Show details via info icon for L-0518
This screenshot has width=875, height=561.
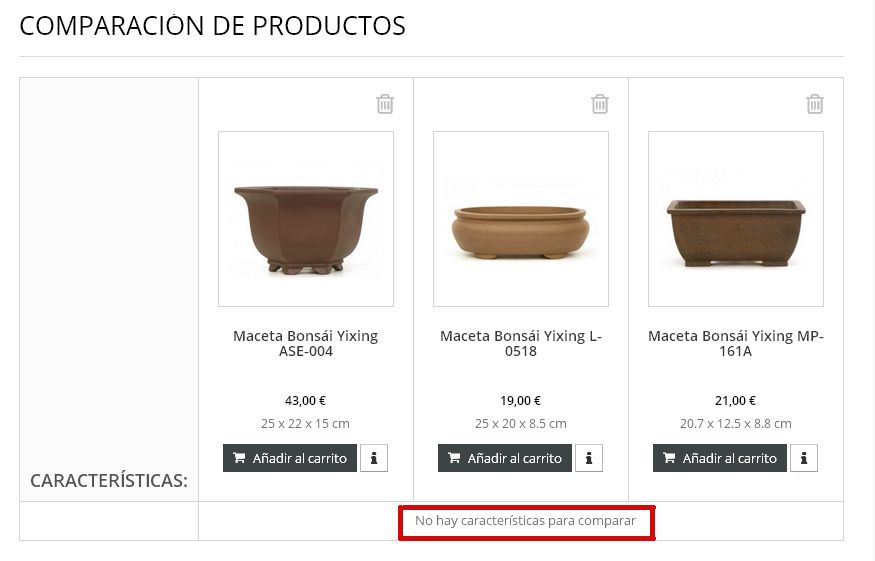589,458
